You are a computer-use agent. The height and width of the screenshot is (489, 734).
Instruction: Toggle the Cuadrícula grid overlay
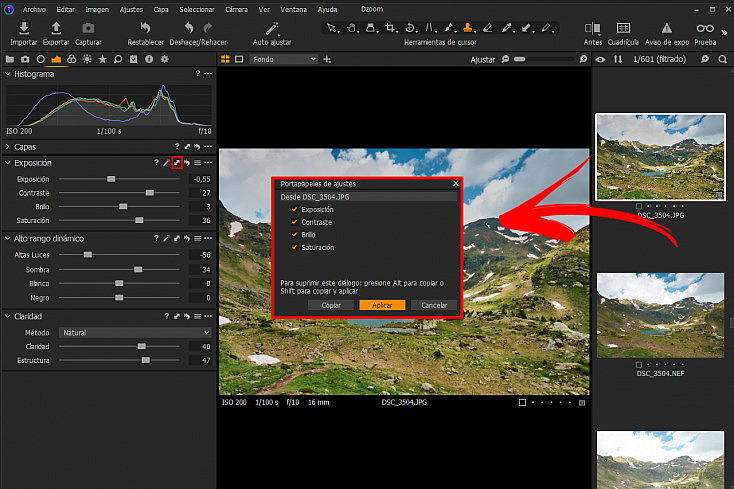point(623,29)
